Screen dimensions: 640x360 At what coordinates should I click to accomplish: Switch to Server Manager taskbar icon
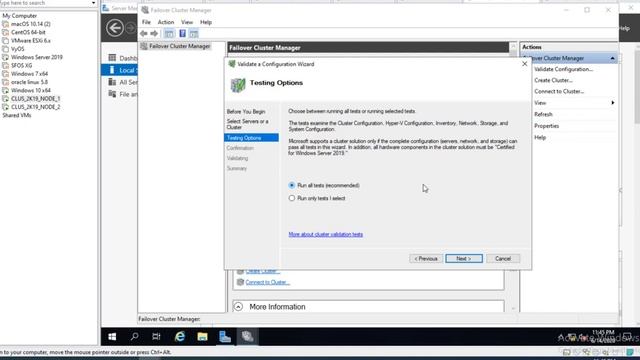[225, 337]
